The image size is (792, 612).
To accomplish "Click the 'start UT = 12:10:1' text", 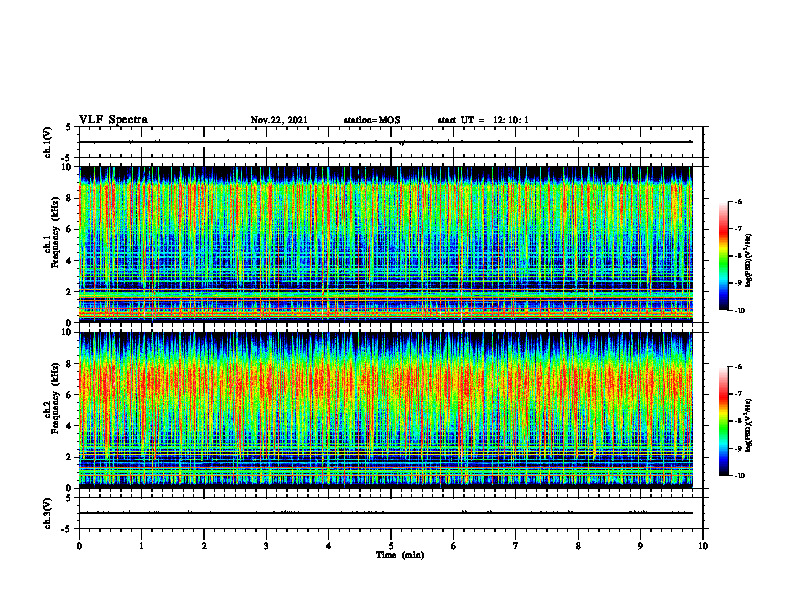I will pyautogui.click(x=483, y=120).
